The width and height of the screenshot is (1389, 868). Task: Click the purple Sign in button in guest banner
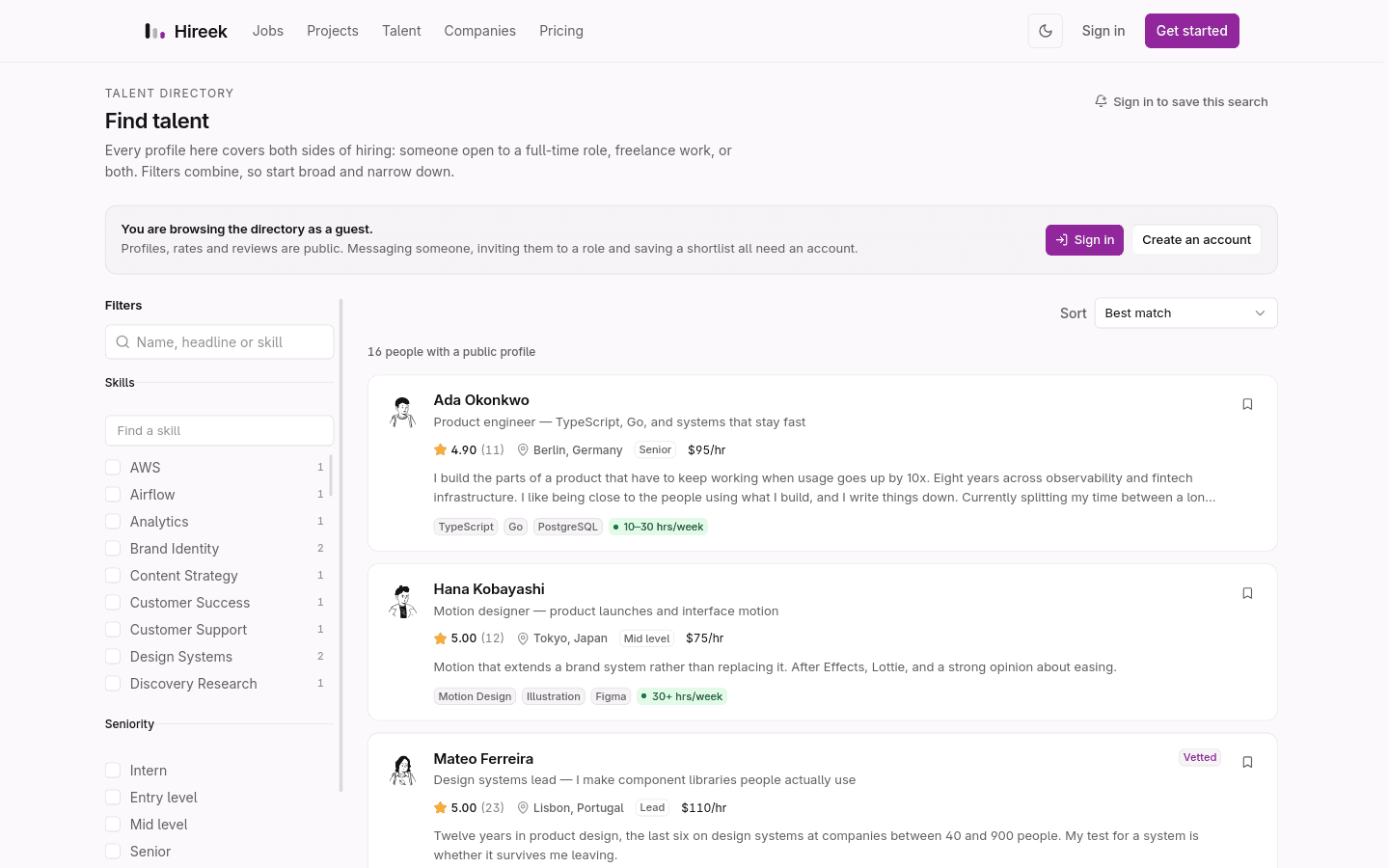(x=1084, y=240)
